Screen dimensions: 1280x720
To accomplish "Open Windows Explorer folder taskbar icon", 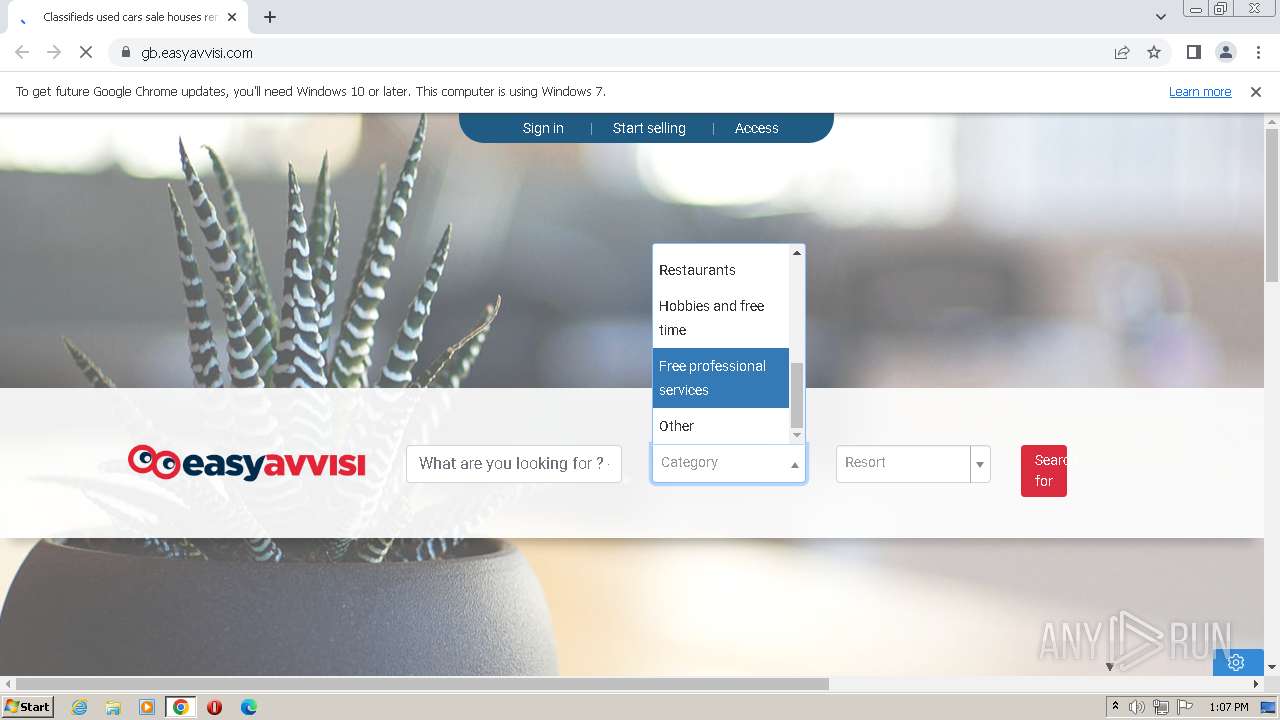I will coord(113,707).
